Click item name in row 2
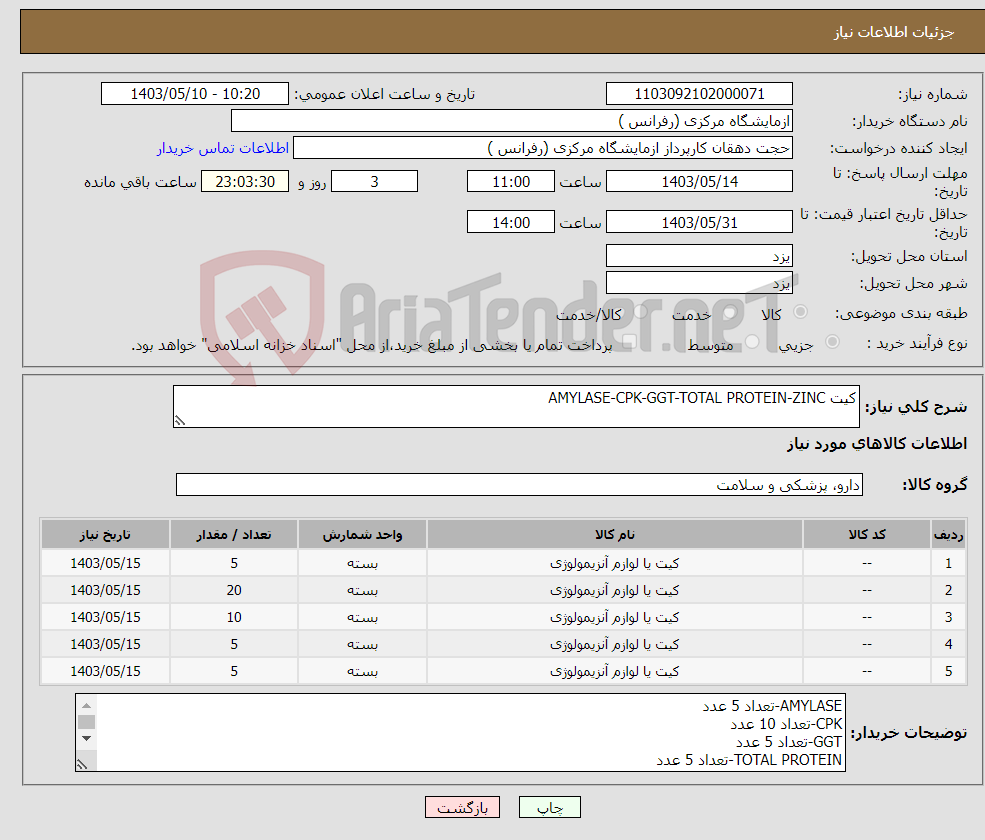Image resolution: width=985 pixels, height=840 pixels. [x=614, y=590]
